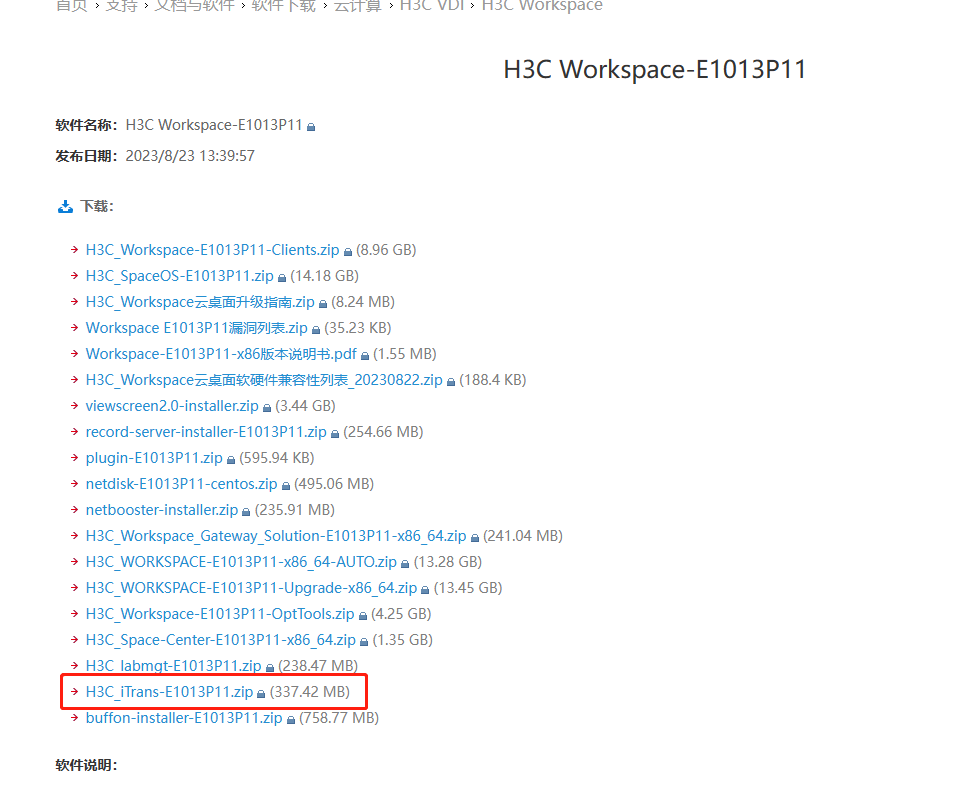The height and width of the screenshot is (788, 956).
Task: Click lock icon after viewscreen2.0-installer.zip
Action: (266, 408)
